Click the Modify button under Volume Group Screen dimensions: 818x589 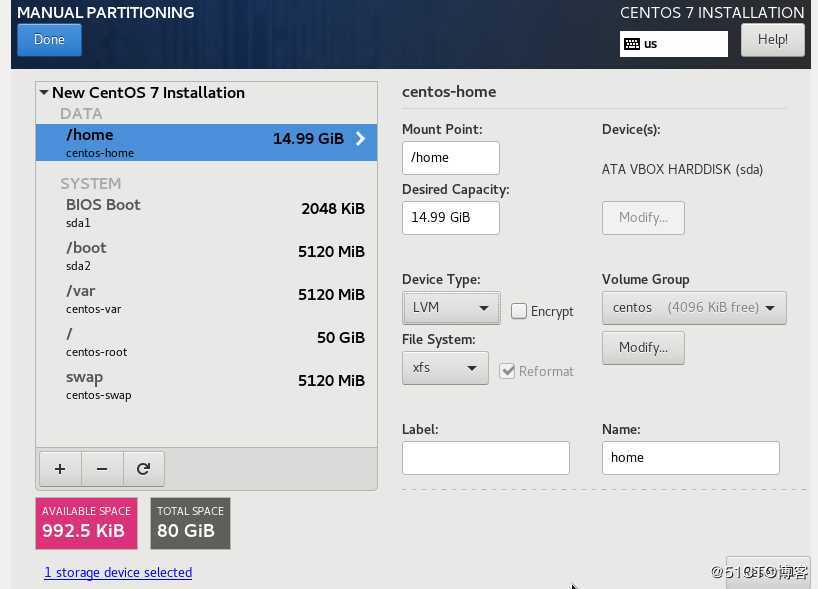click(643, 347)
